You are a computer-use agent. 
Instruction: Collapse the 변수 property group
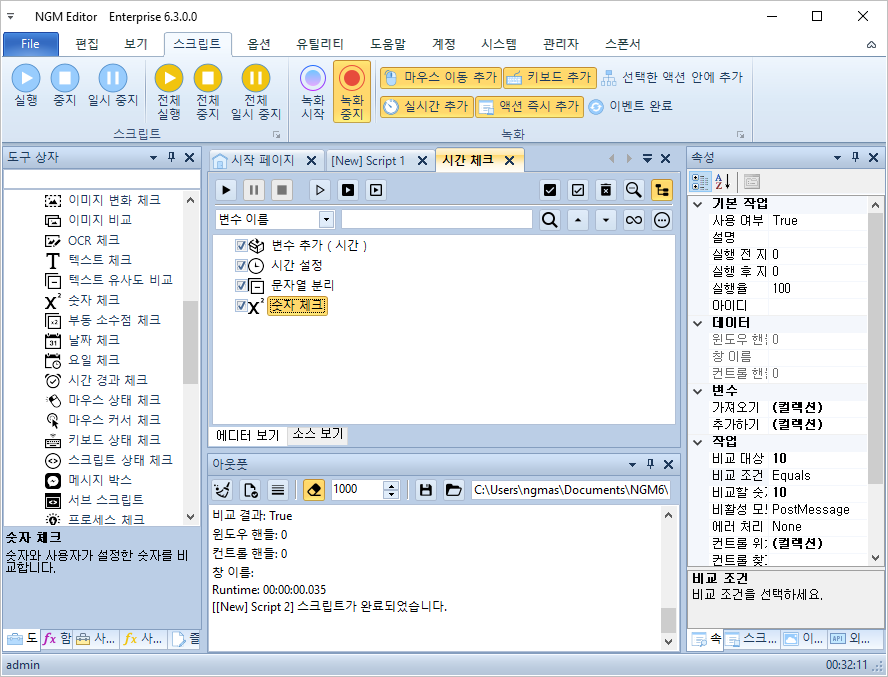pos(698,391)
